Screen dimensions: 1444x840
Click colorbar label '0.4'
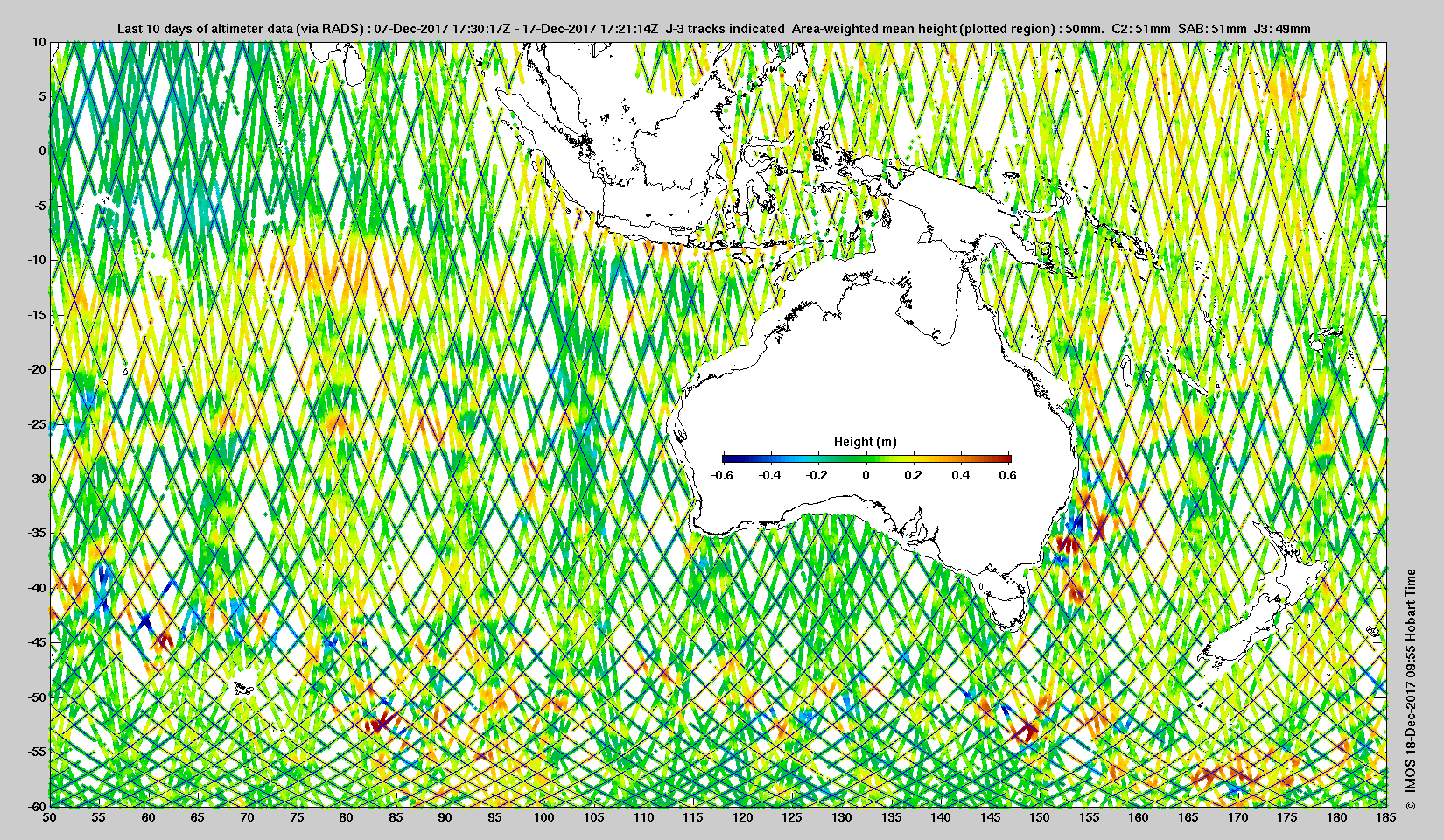[x=960, y=475]
